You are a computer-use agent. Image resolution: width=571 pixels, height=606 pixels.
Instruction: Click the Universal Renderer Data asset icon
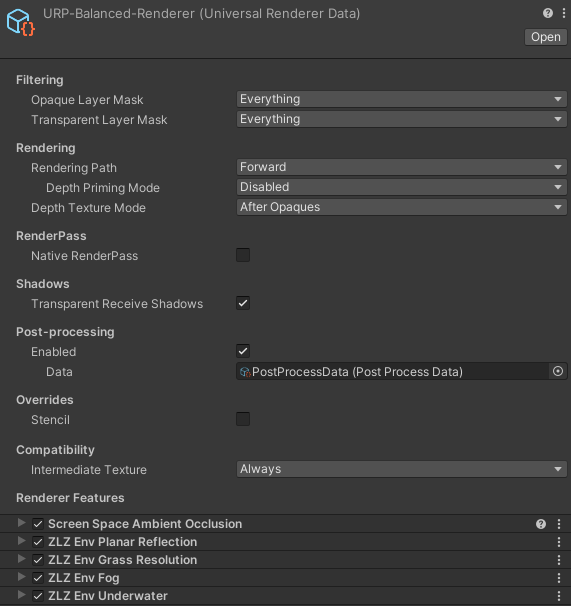(x=20, y=22)
